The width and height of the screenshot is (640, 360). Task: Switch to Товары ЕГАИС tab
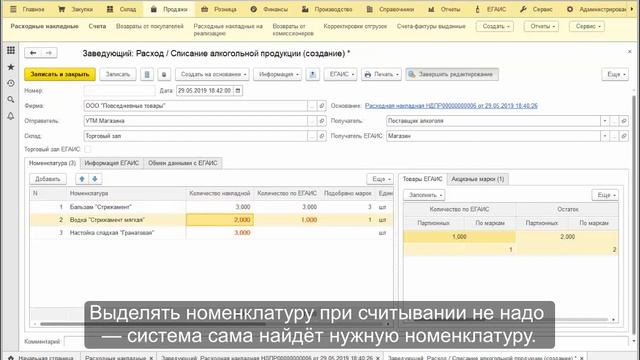[x=422, y=179]
